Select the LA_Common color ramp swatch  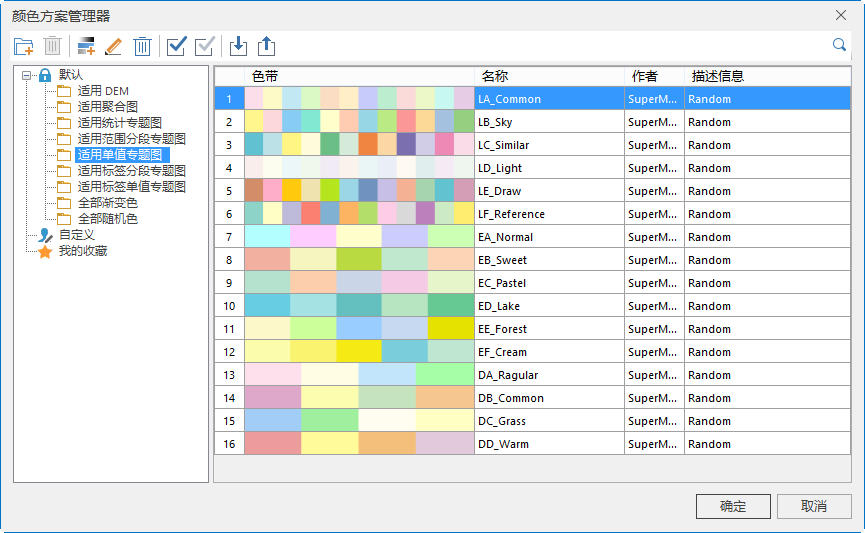pyautogui.click(x=359, y=98)
